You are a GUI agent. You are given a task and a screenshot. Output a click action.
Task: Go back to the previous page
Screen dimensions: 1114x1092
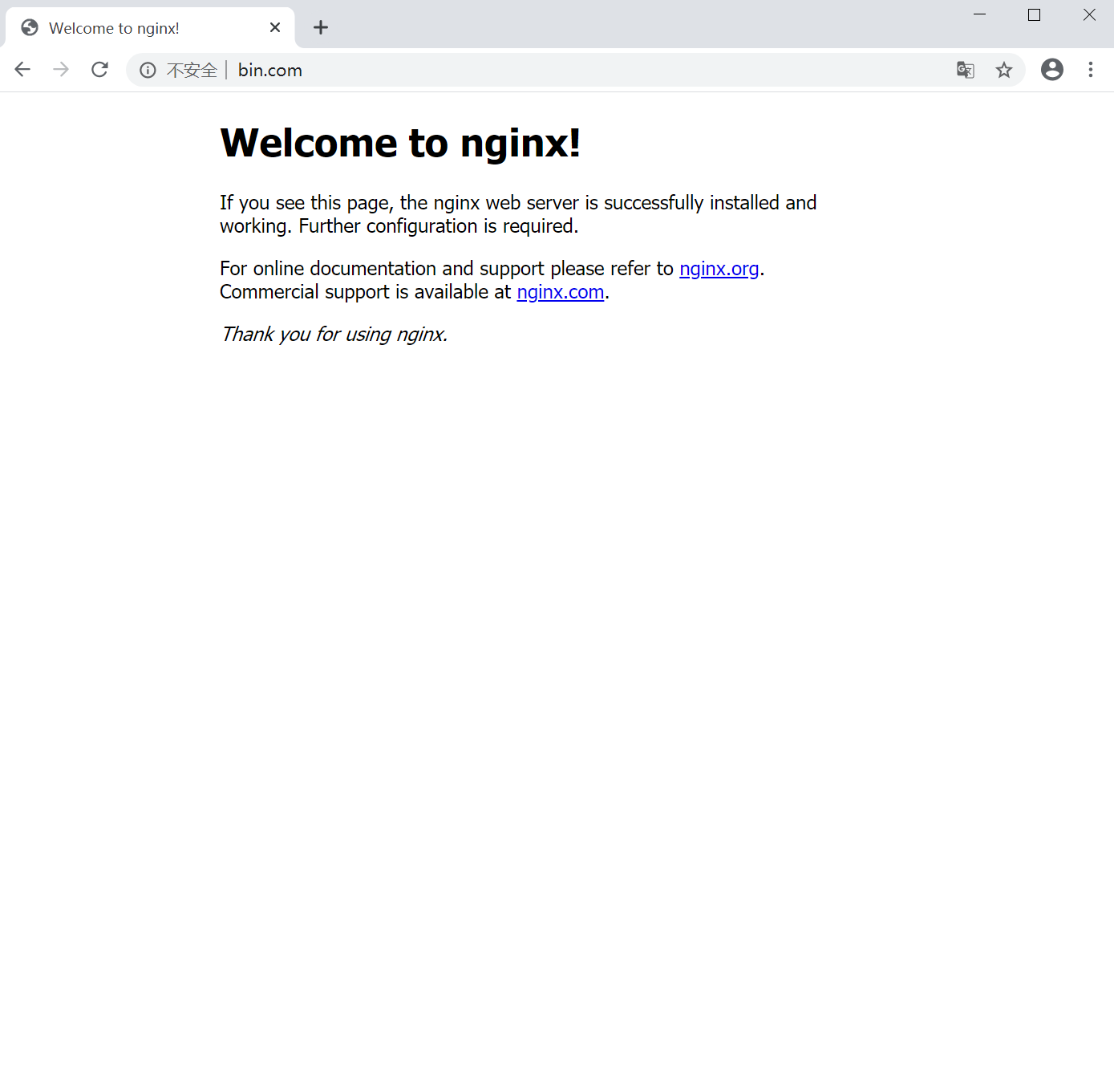point(22,70)
